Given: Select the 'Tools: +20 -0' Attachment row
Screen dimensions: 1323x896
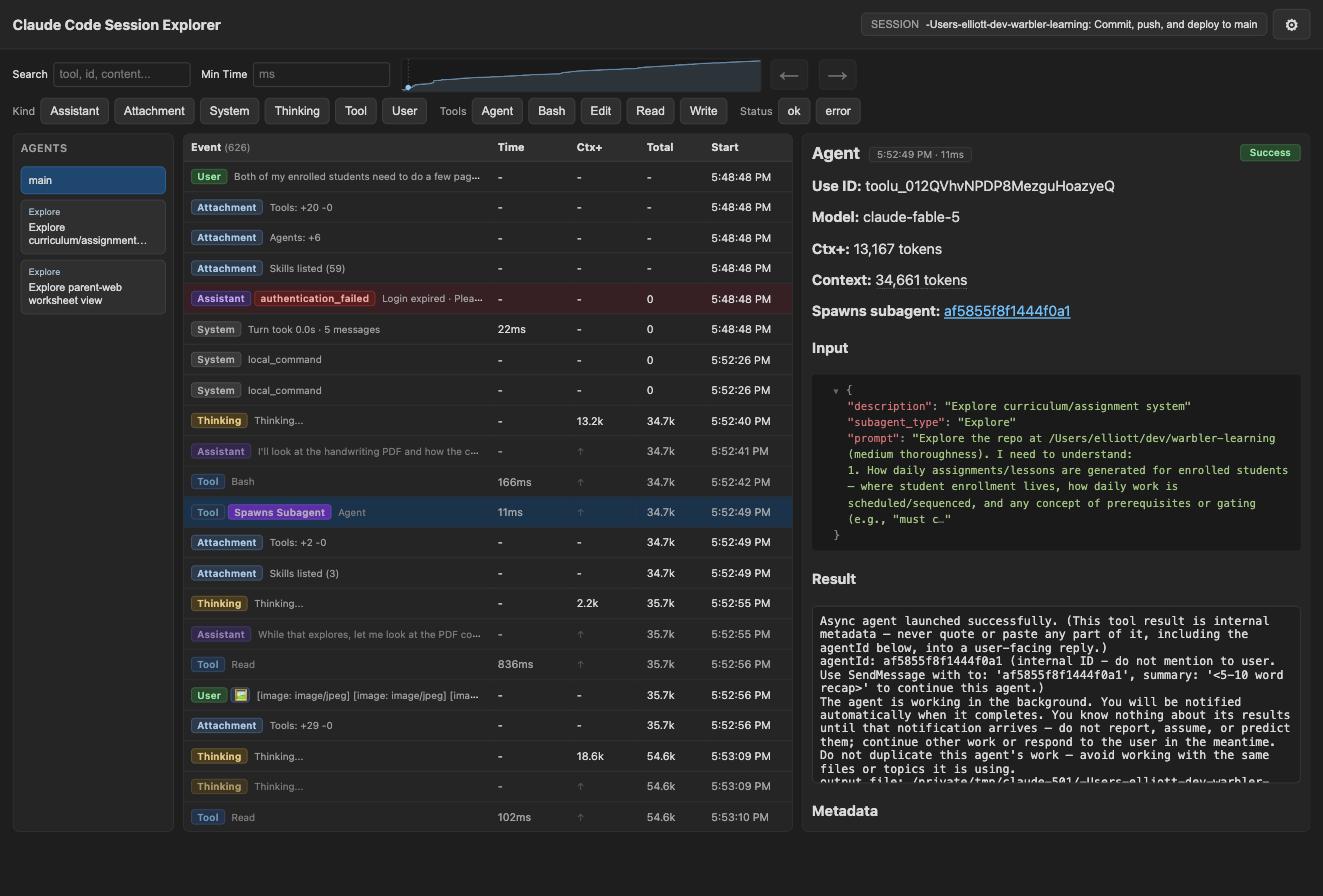Looking at the screenshot, I should 487,207.
